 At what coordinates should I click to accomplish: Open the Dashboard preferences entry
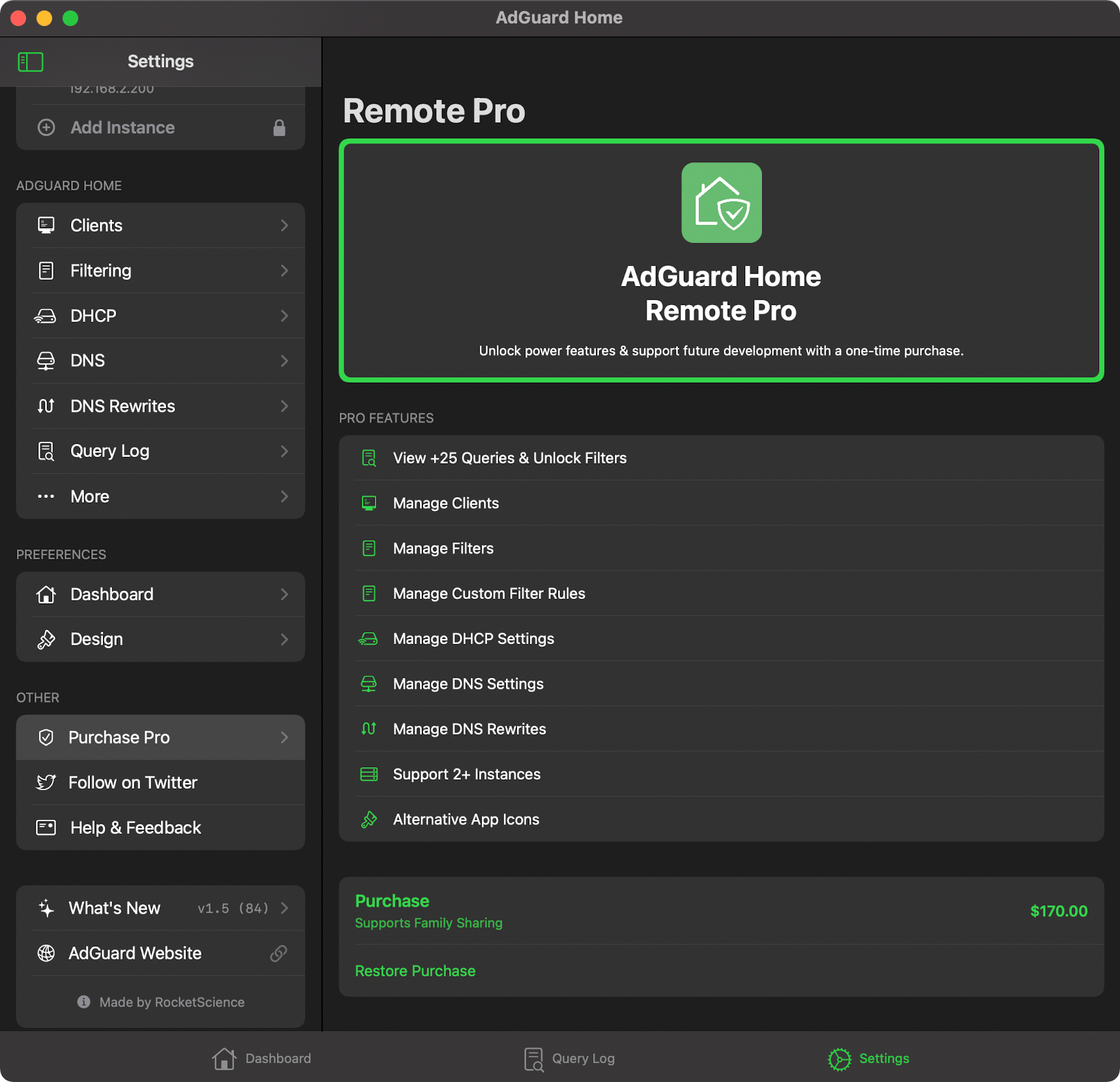pyautogui.click(x=160, y=594)
